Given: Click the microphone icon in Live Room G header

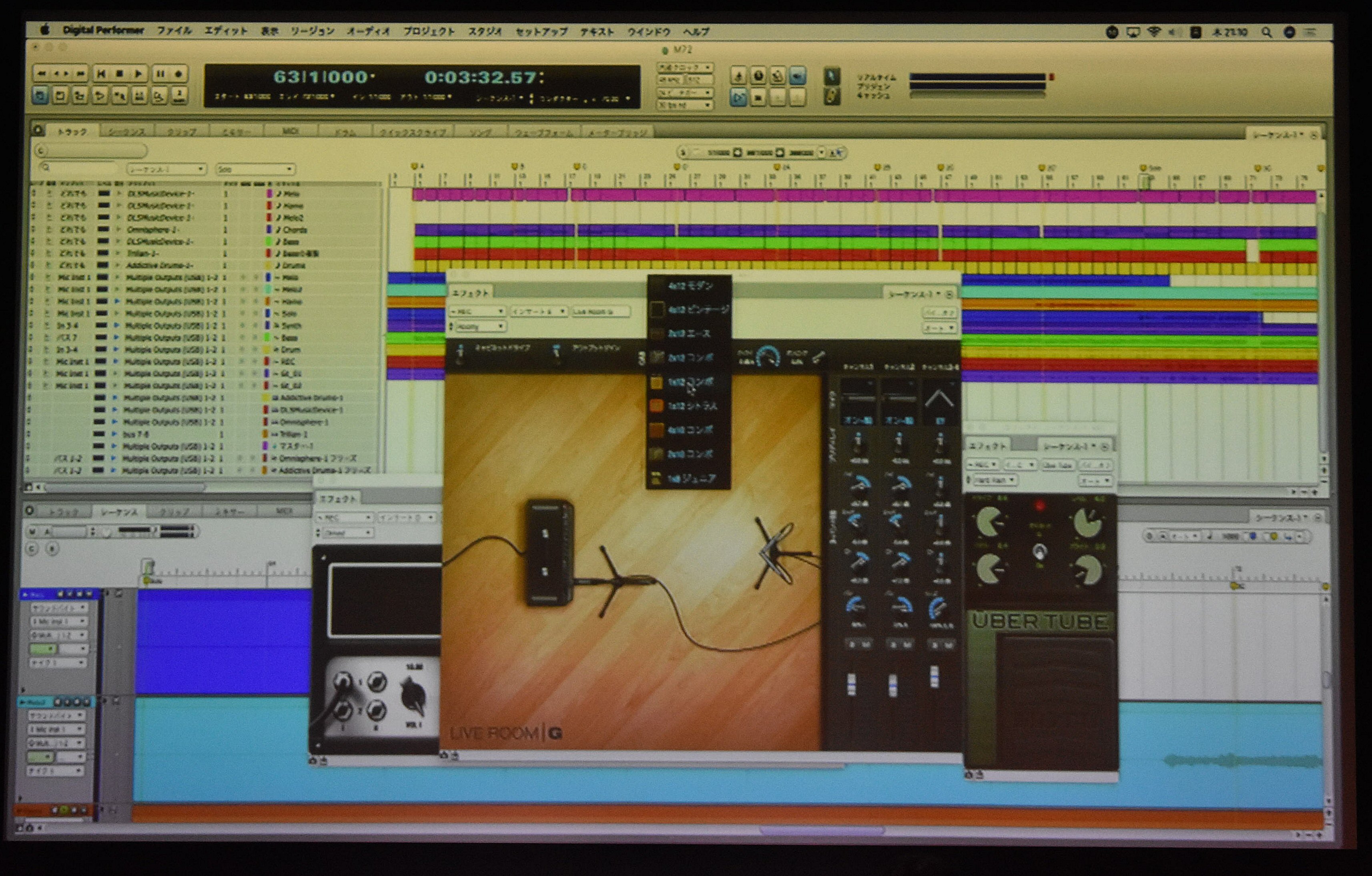Looking at the screenshot, I should (x=819, y=357).
